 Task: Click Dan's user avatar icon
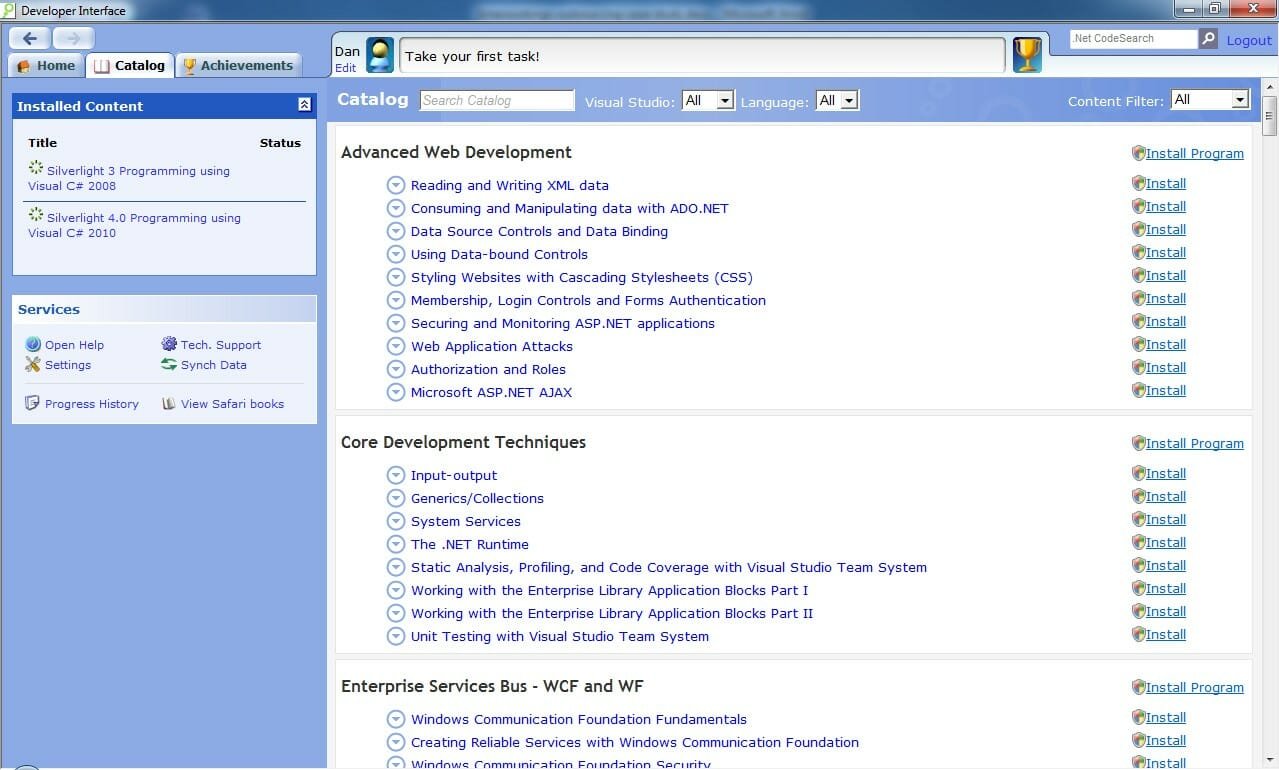pos(380,55)
